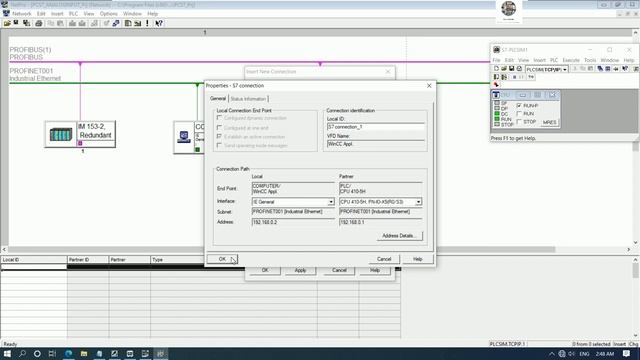Viewport: 640px width, 360px height.
Task: Open the Partner Interface dropdown (CPU 410-5H)
Action: click(418, 202)
